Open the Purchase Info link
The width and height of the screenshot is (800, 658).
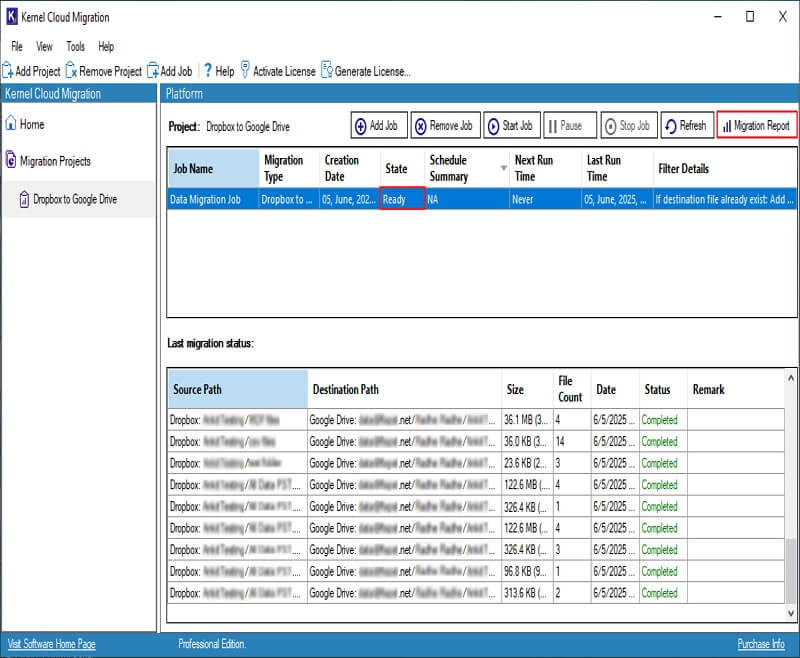point(761,644)
